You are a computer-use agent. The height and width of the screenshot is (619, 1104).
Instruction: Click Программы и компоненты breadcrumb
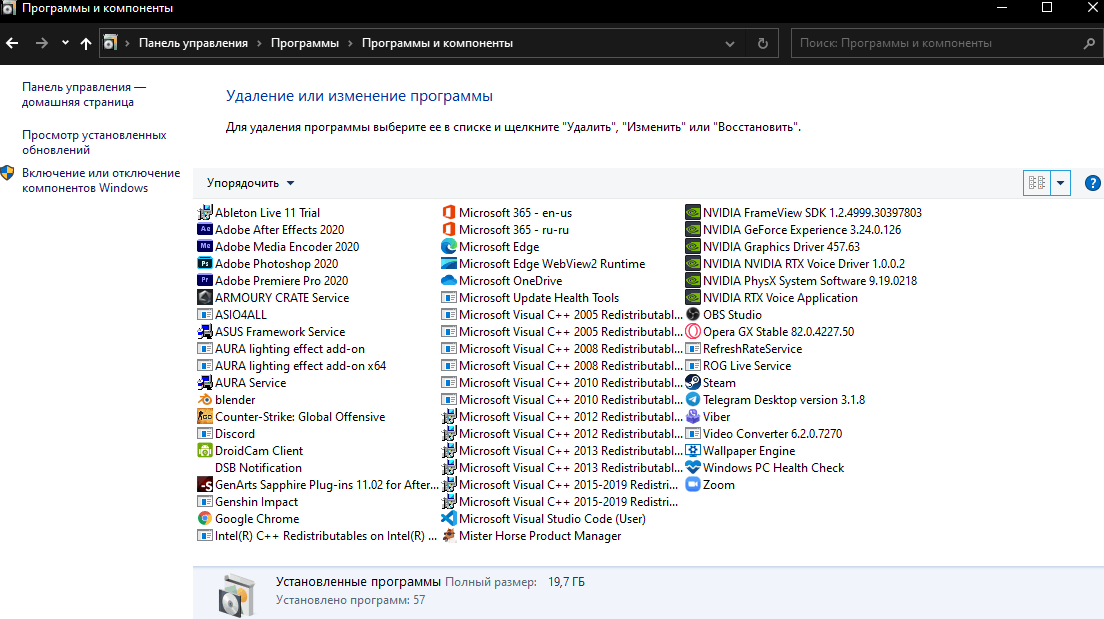coord(437,43)
